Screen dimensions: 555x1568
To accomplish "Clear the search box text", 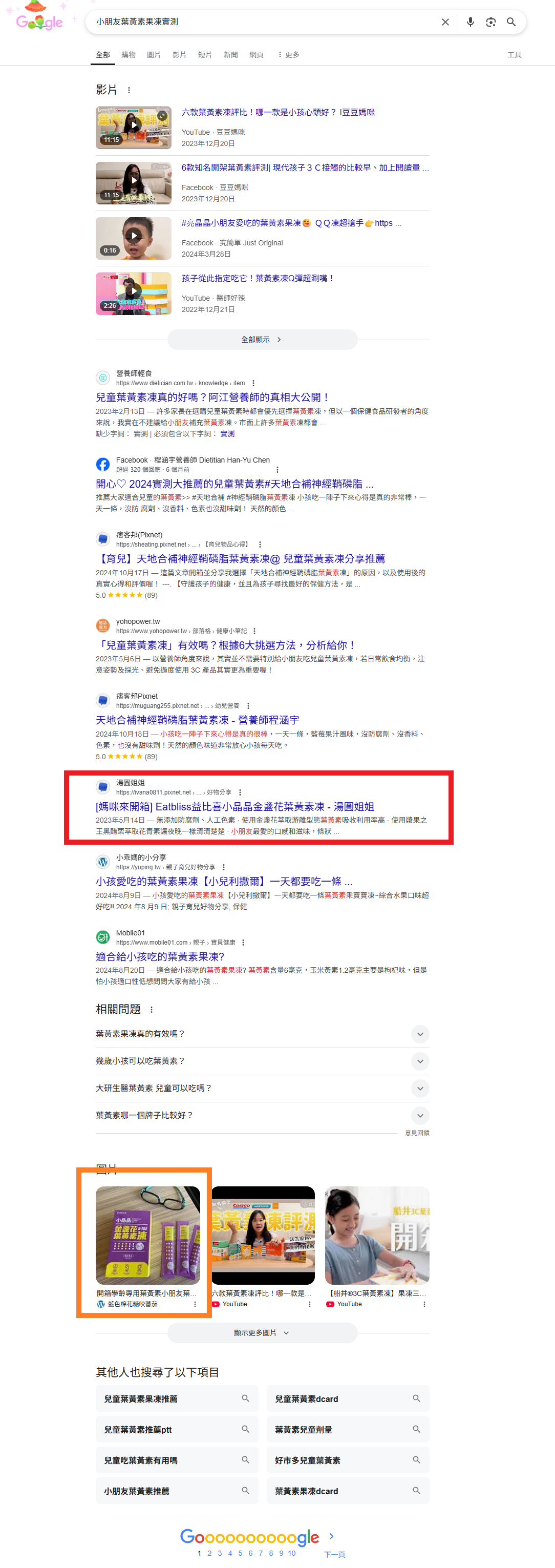I will [445, 22].
